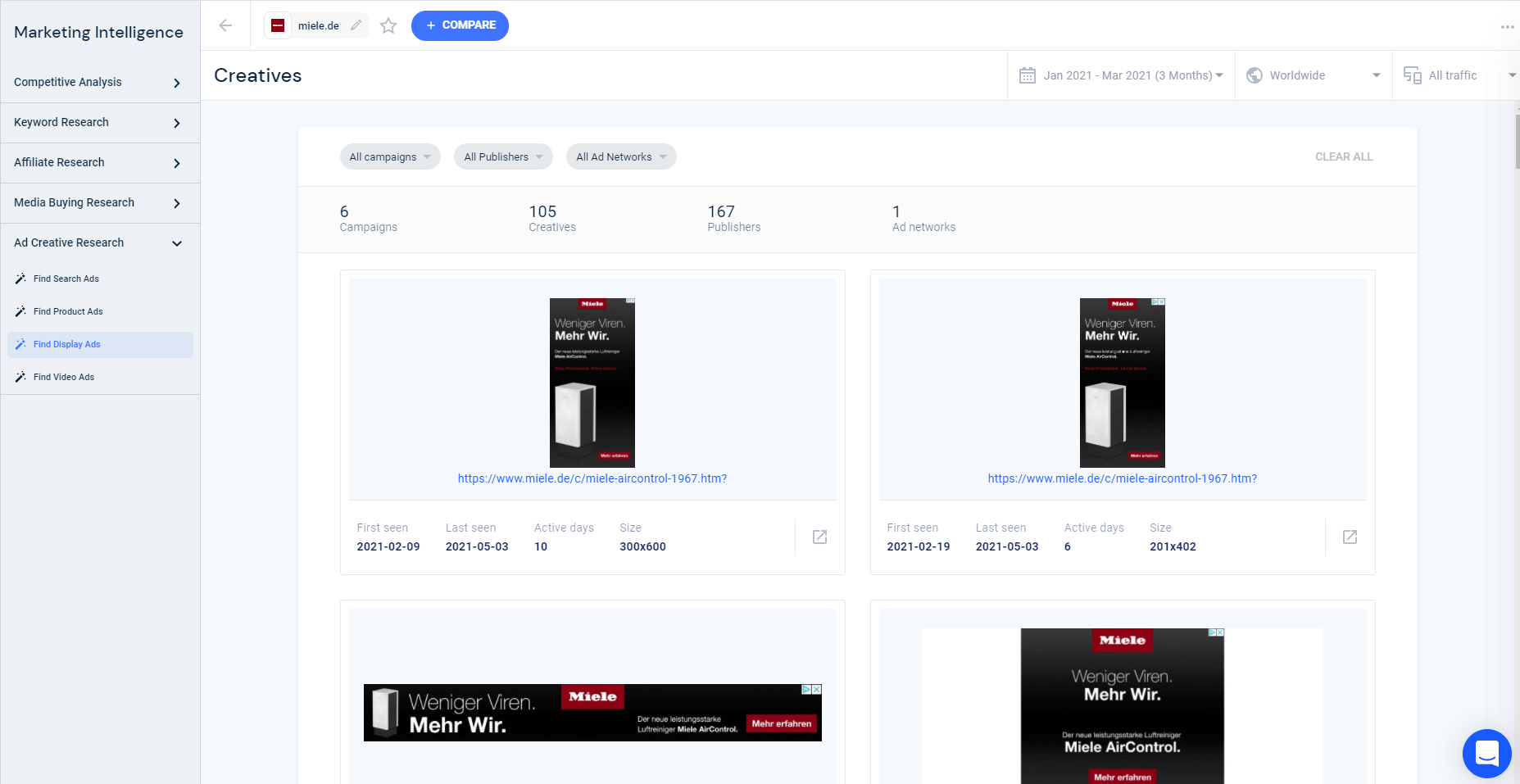Open aircontrol URL under 201x402 creative
Screen dimensions: 1520x784
(x=1123, y=478)
